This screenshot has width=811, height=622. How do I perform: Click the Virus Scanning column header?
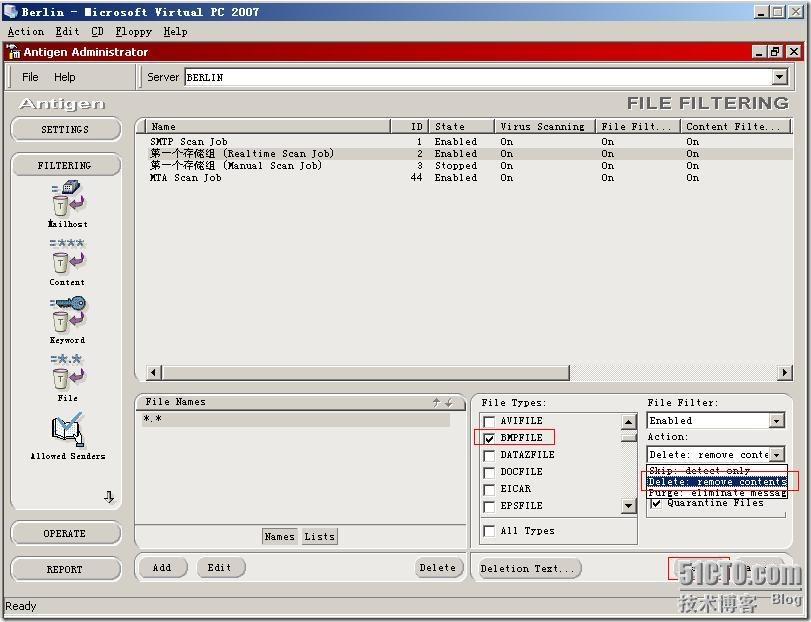coord(545,127)
